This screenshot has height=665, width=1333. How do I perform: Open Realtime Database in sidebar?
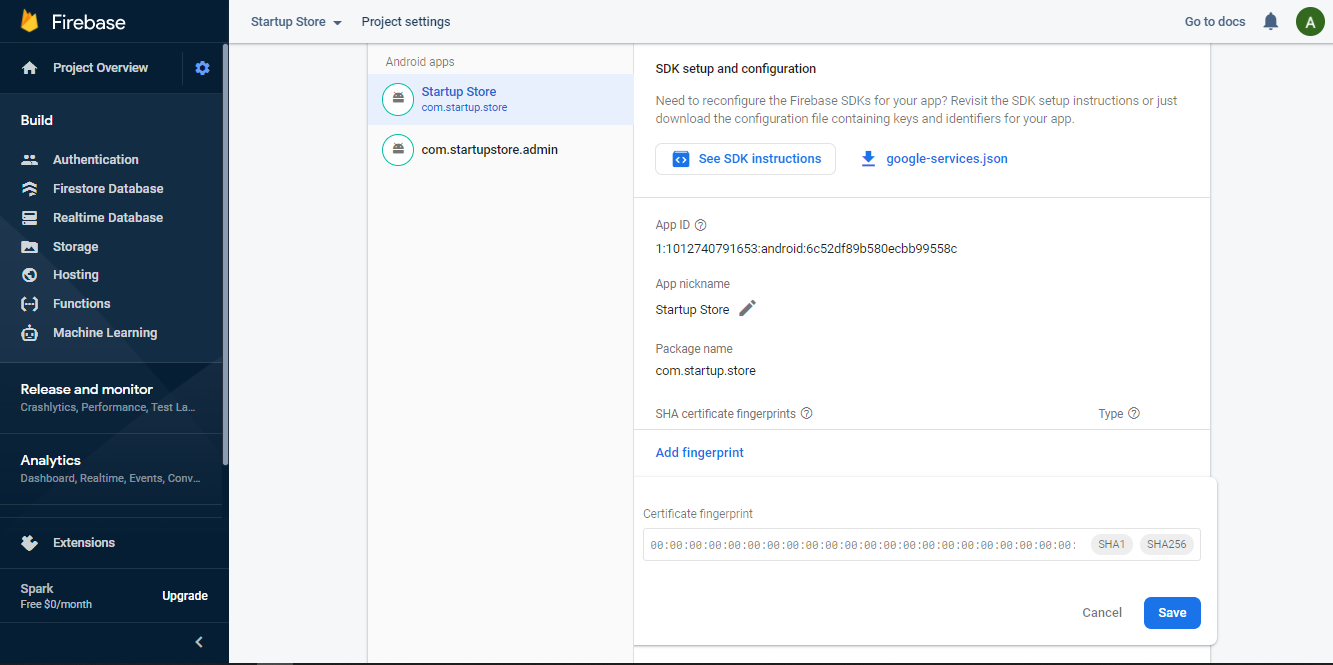[108, 217]
